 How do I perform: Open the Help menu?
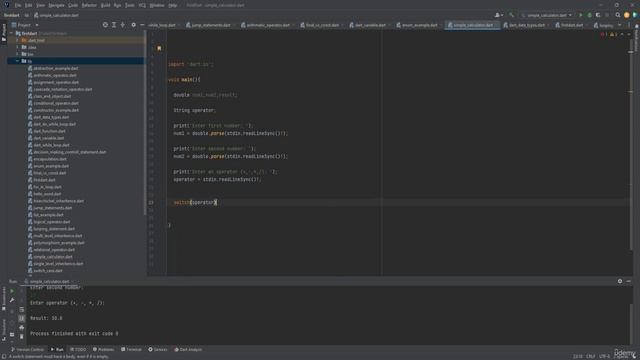click(173, 5)
